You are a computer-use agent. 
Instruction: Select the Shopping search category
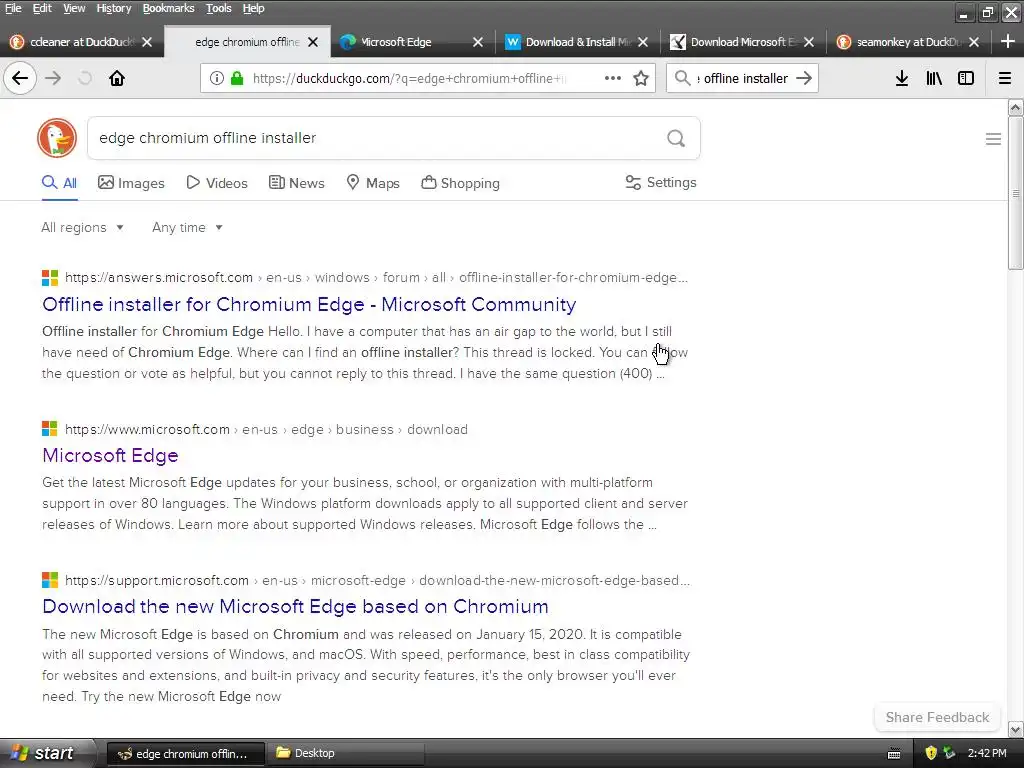tap(460, 183)
